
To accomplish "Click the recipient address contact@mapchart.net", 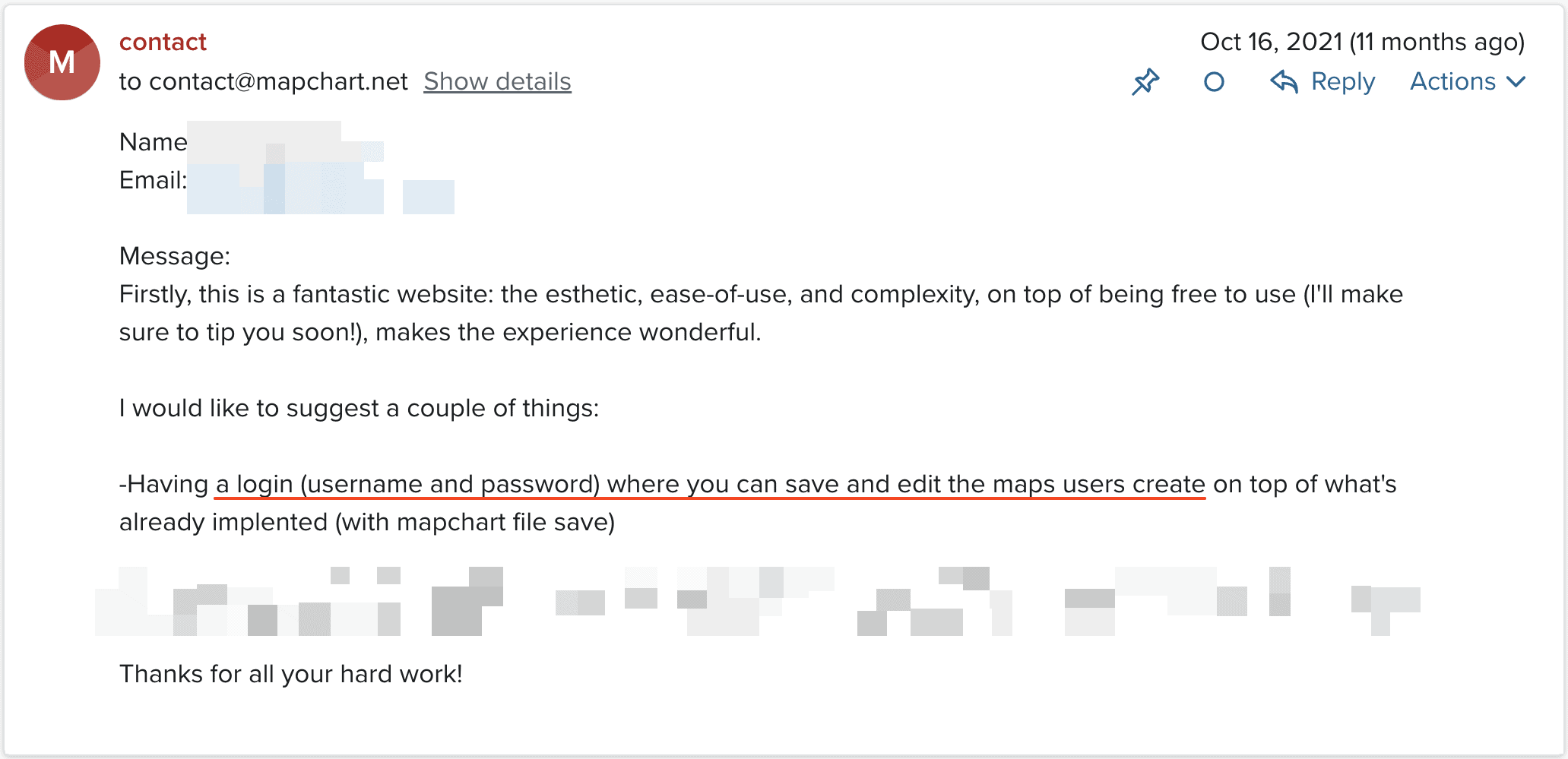I will 278,81.
